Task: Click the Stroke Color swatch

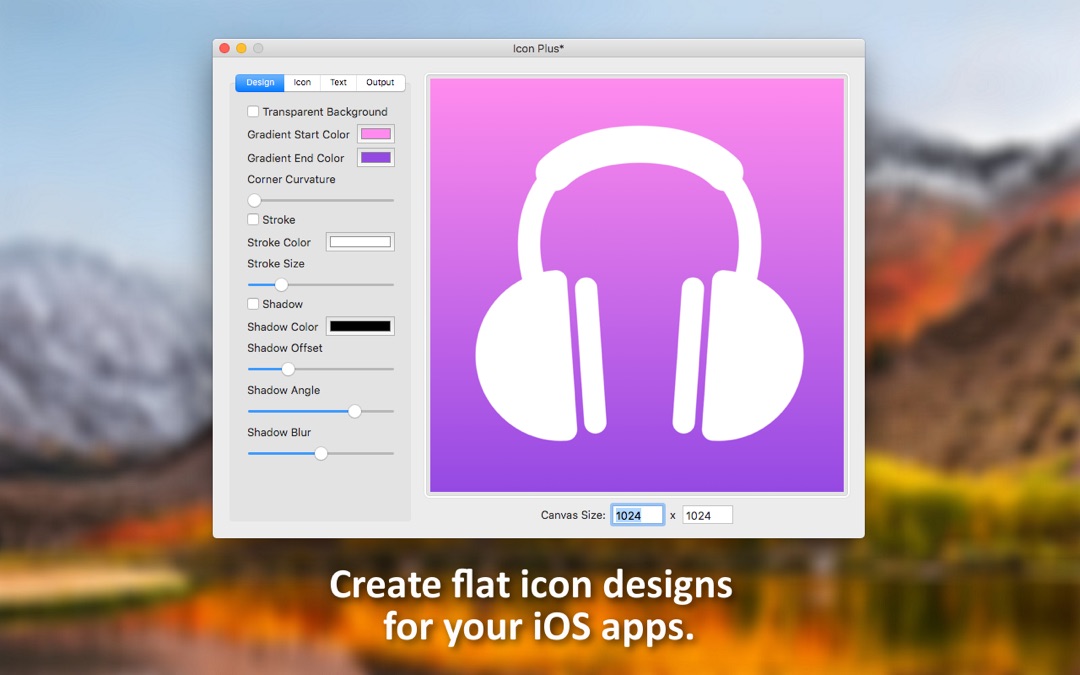Action: [x=360, y=241]
